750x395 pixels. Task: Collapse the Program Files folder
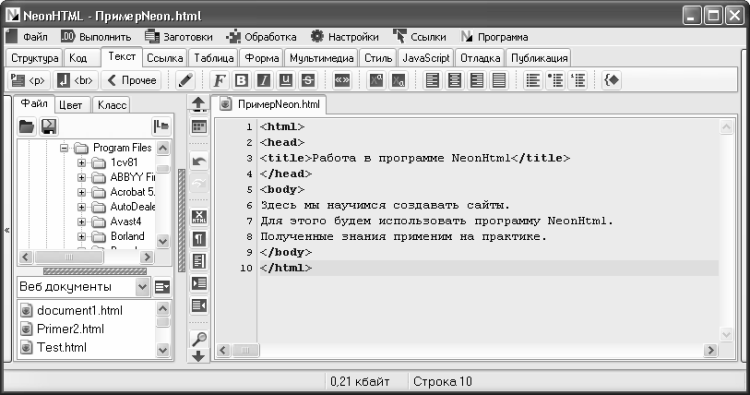tap(64, 148)
